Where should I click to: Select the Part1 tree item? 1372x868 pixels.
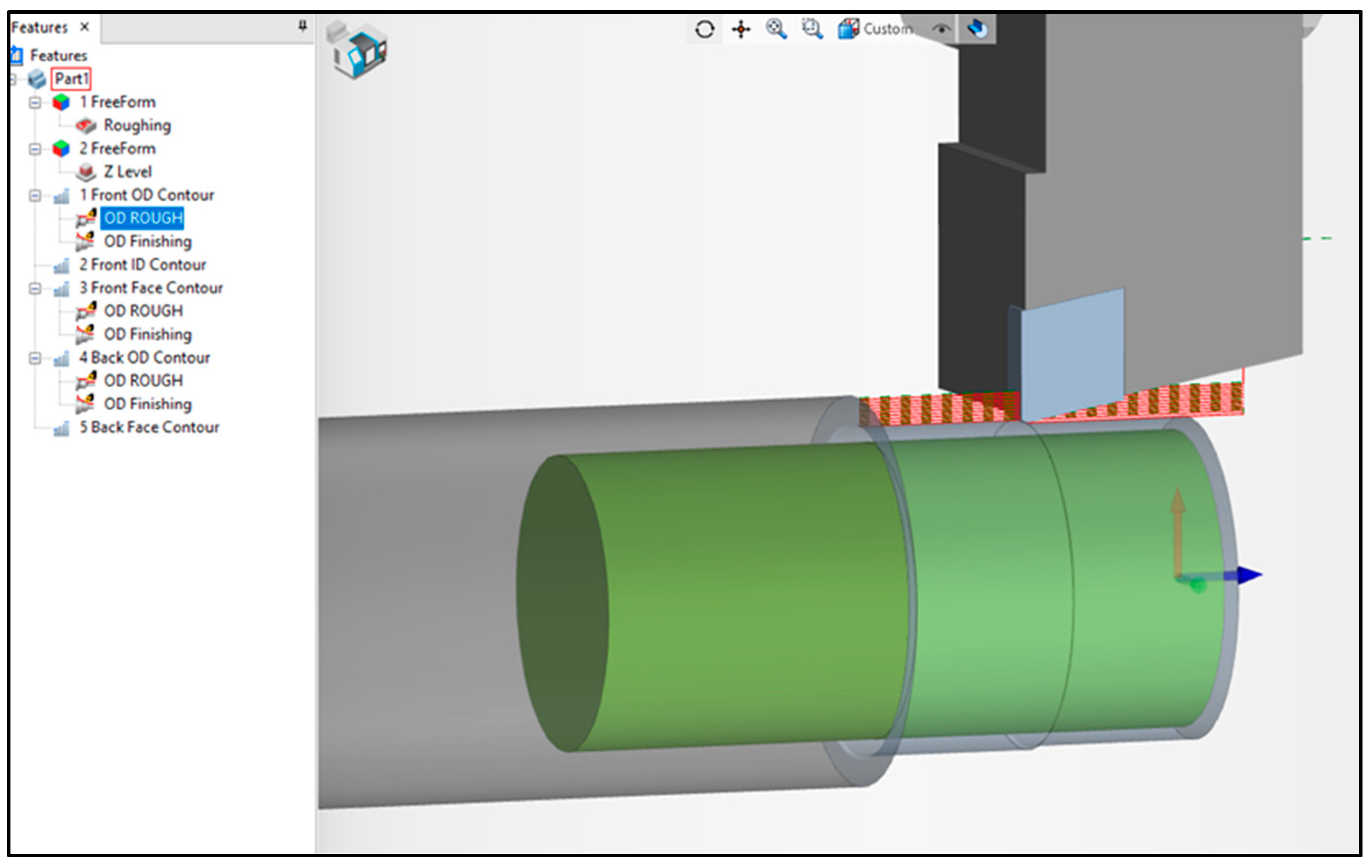coord(71,79)
